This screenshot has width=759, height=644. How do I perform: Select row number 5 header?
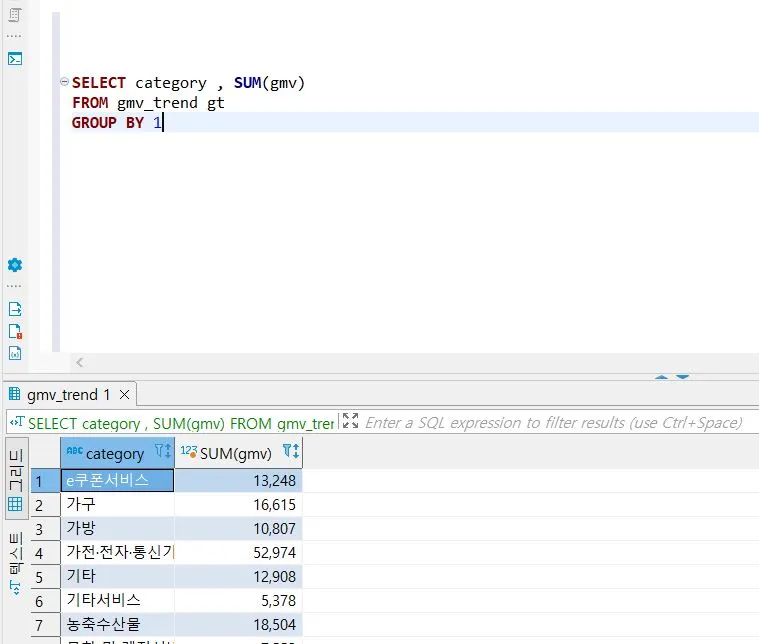pyautogui.click(x=46, y=577)
